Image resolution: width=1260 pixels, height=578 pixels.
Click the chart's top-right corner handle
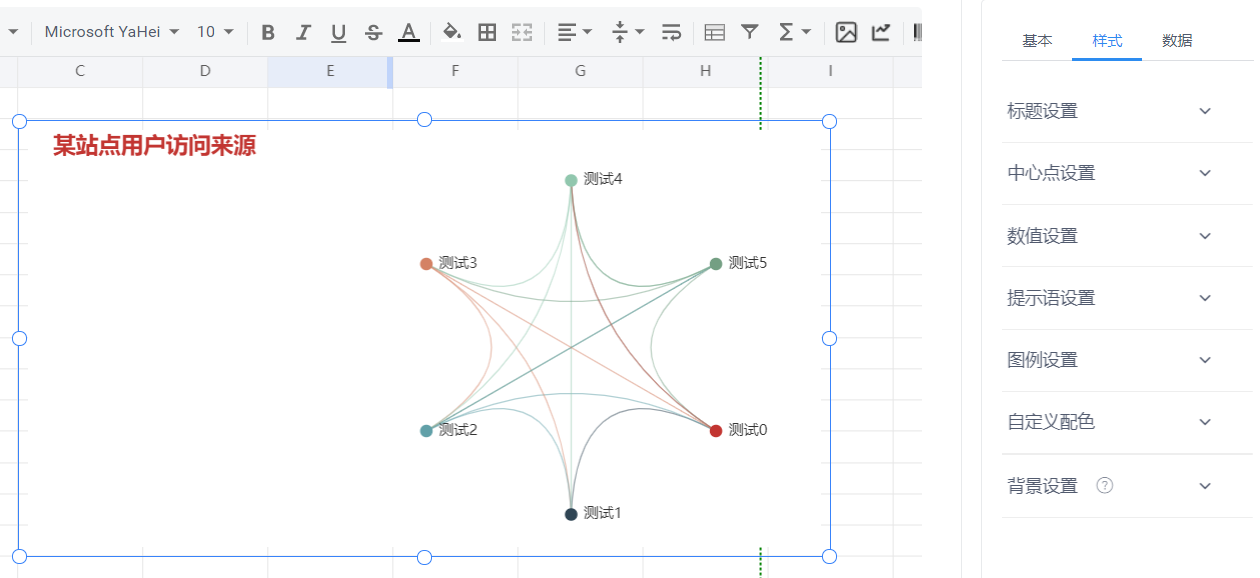point(829,121)
